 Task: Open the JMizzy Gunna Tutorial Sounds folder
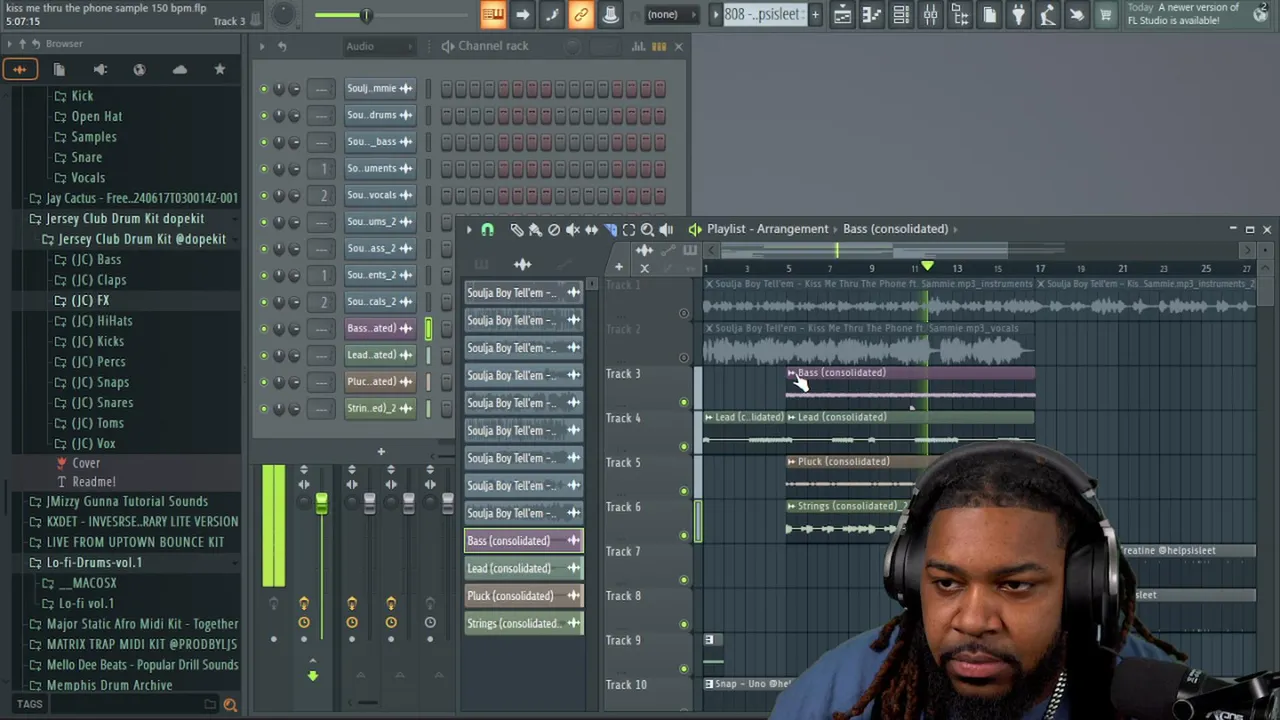click(127, 501)
